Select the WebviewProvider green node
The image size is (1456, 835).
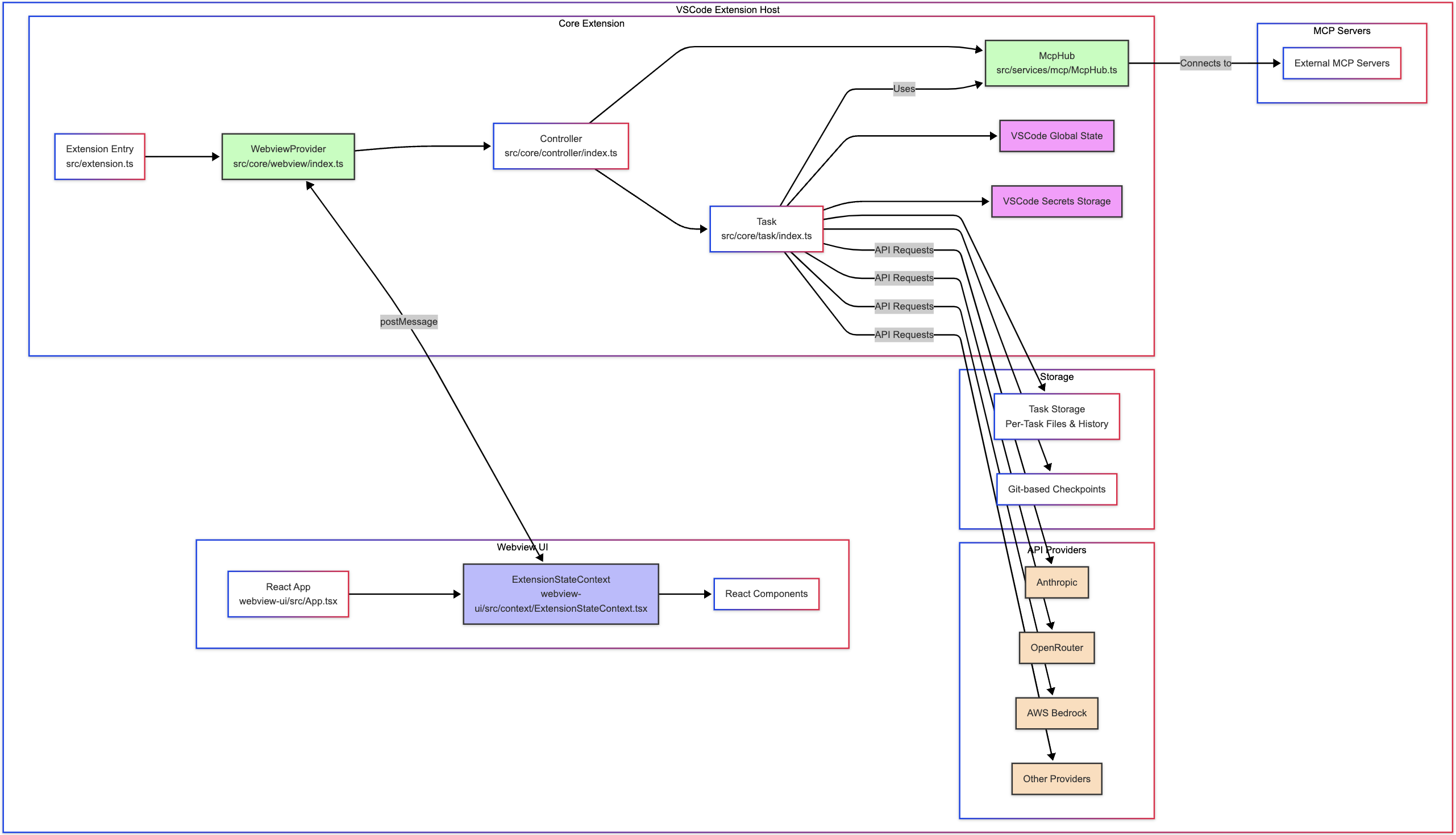pos(288,157)
